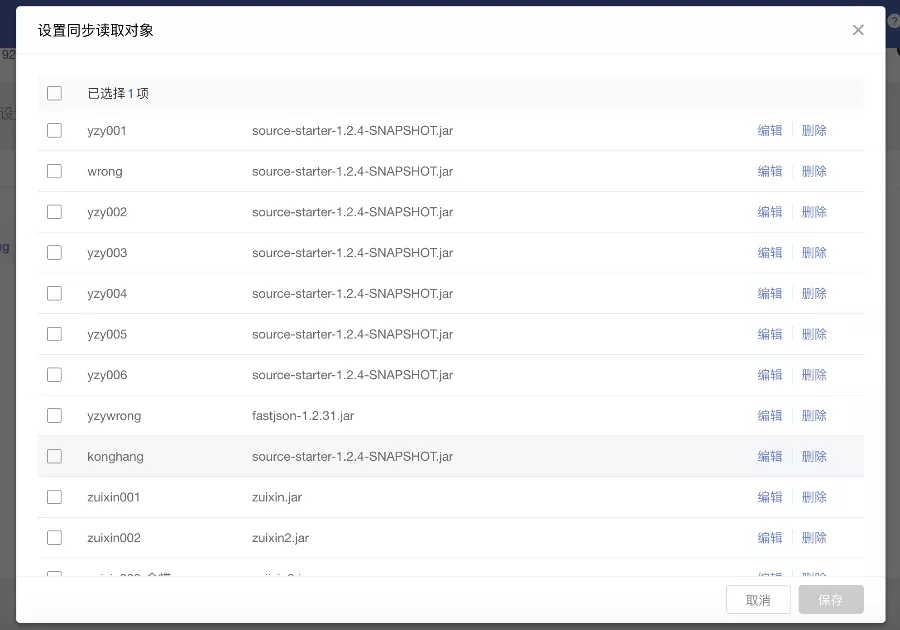Click 编辑 for yzy005
The image size is (900, 630).
[x=770, y=334]
